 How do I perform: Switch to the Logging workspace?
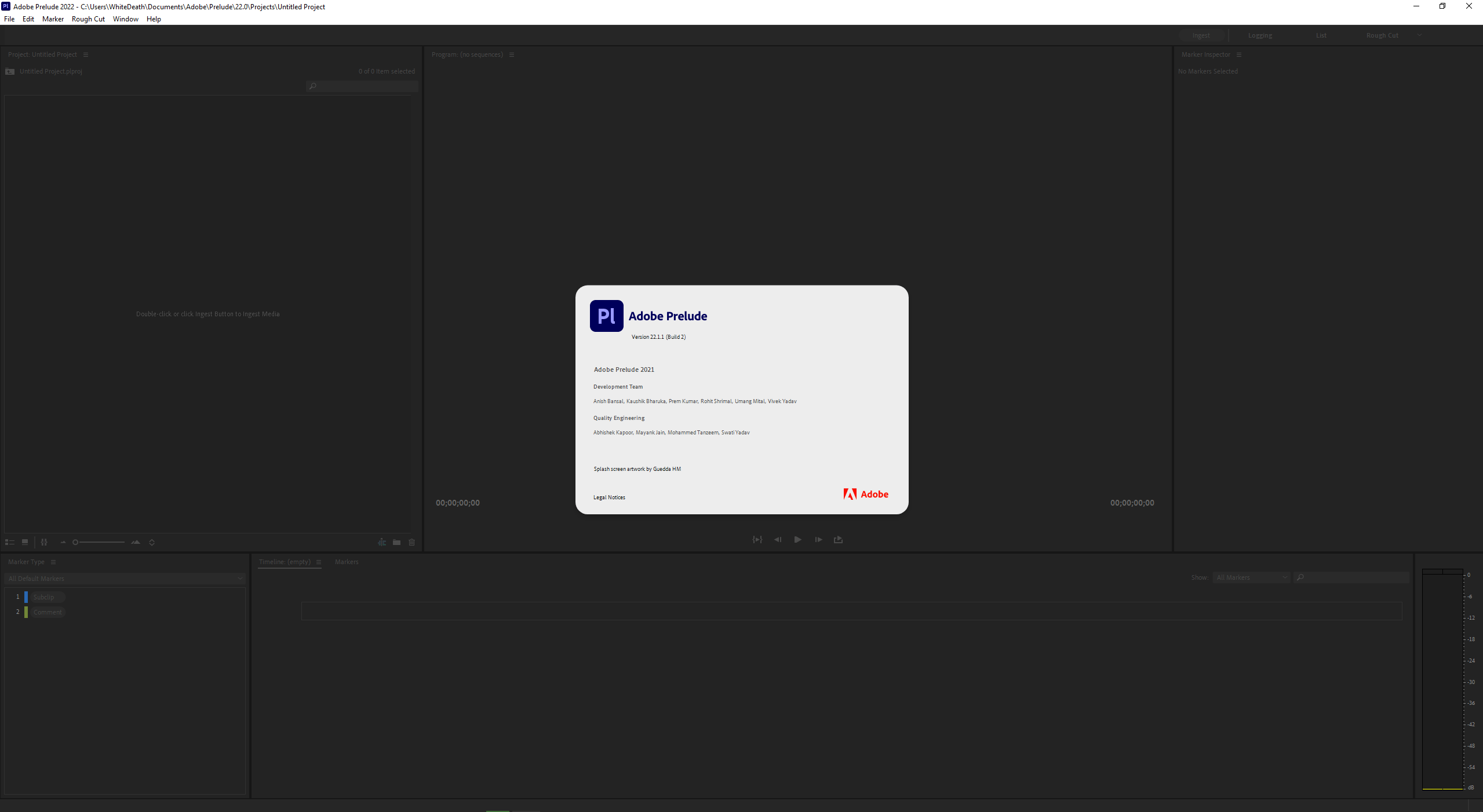[x=1260, y=35]
